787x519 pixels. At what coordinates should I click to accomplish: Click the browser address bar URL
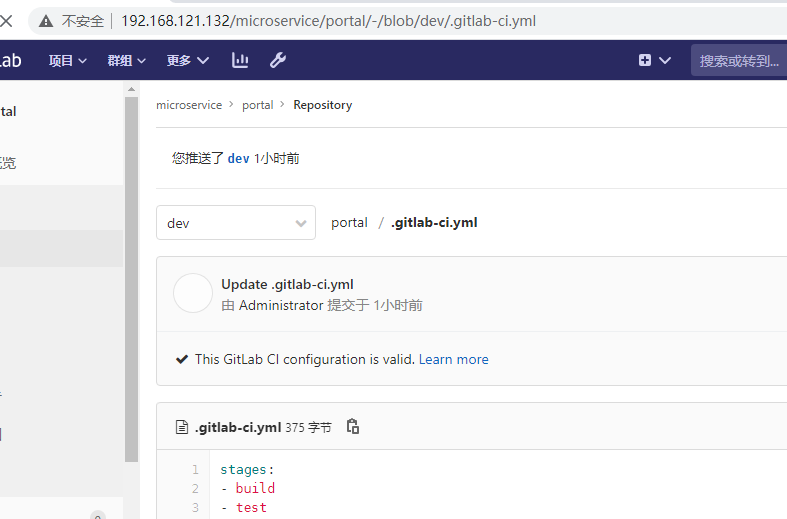coord(329,21)
